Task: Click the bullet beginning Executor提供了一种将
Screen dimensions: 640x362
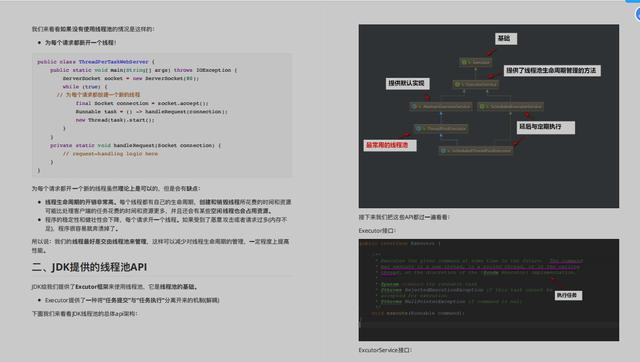Action: click(132, 300)
